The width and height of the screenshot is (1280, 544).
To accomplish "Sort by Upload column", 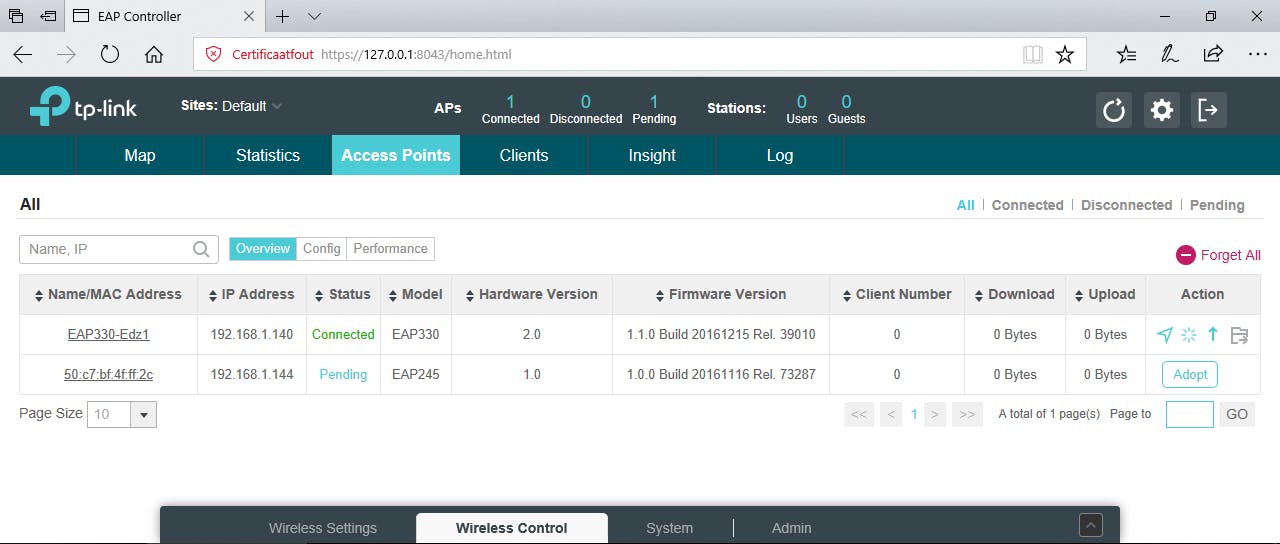I will 1104,295.
